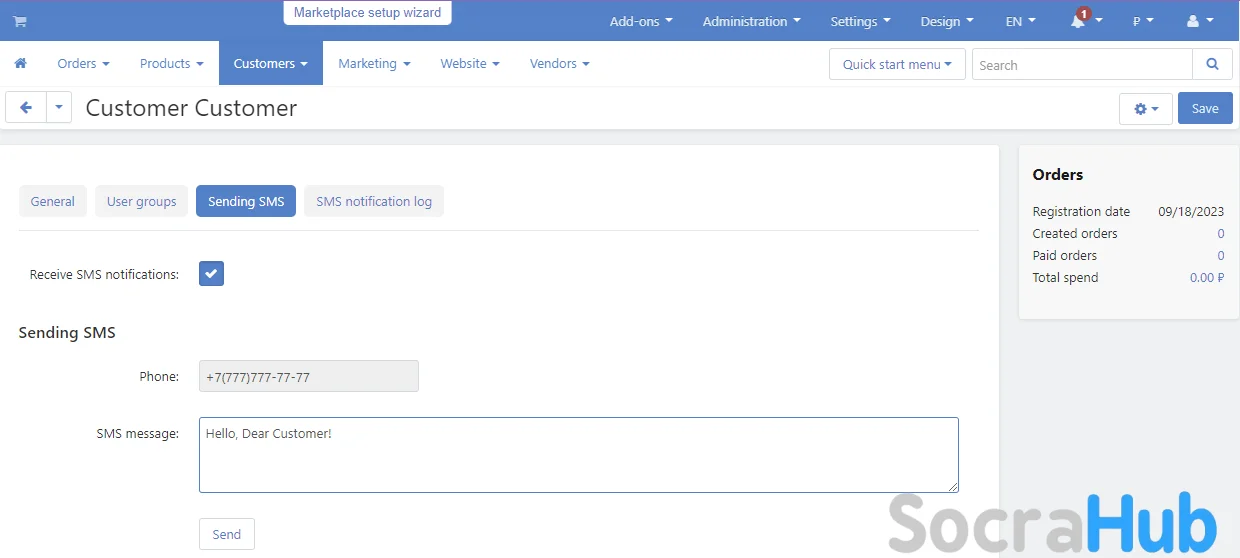Expand the arrow next to back button
Viewport: 1240px width, 558px height.
[x=59, y=108]
